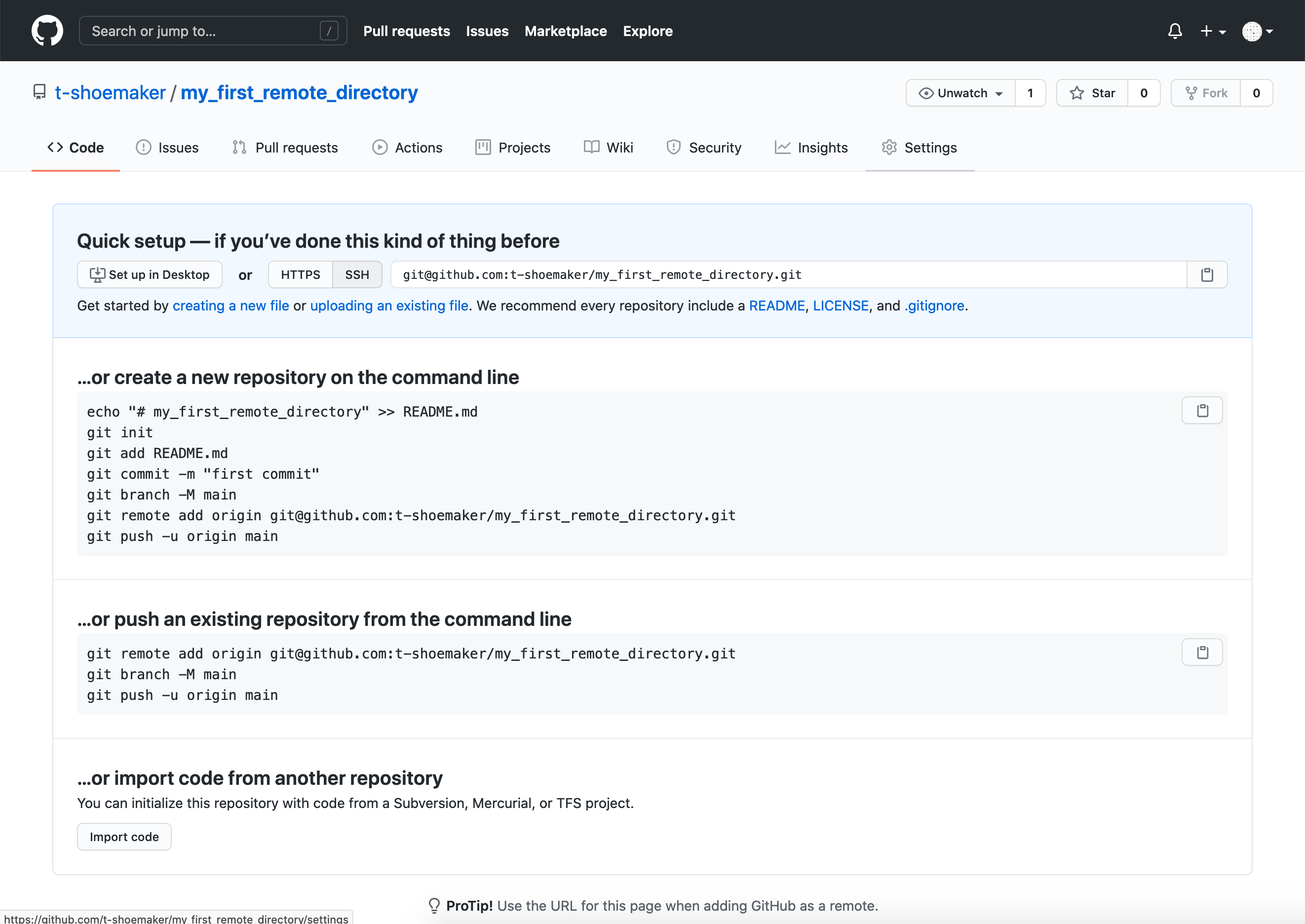Click the Quick setup heading

[x=318, y=241]
